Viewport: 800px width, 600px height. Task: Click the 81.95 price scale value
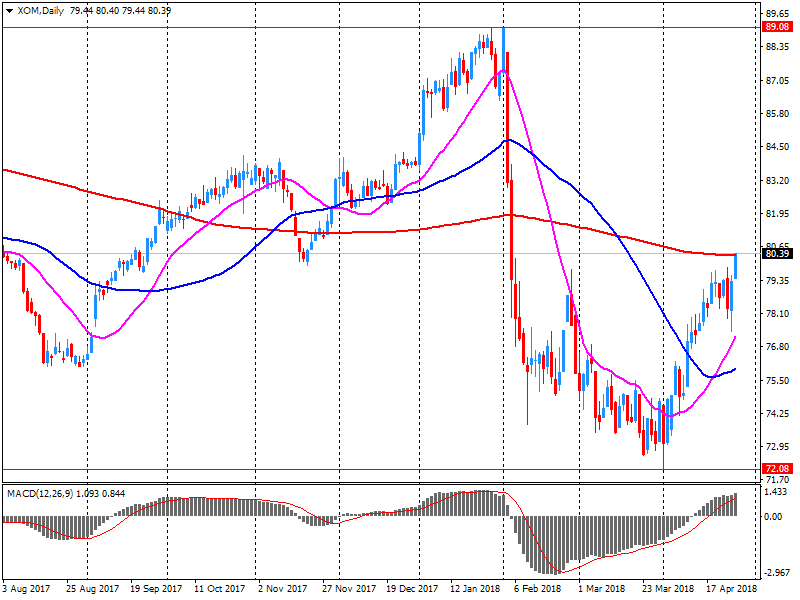777,214
